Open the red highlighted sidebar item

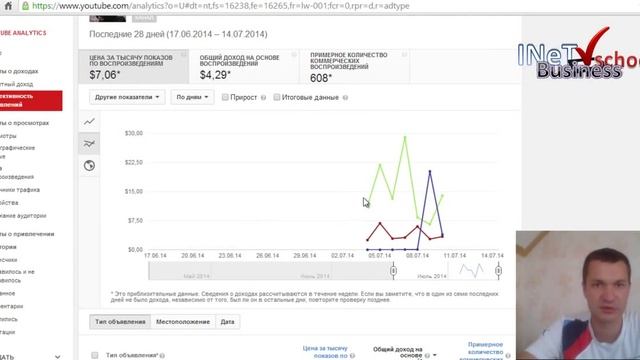31,100
